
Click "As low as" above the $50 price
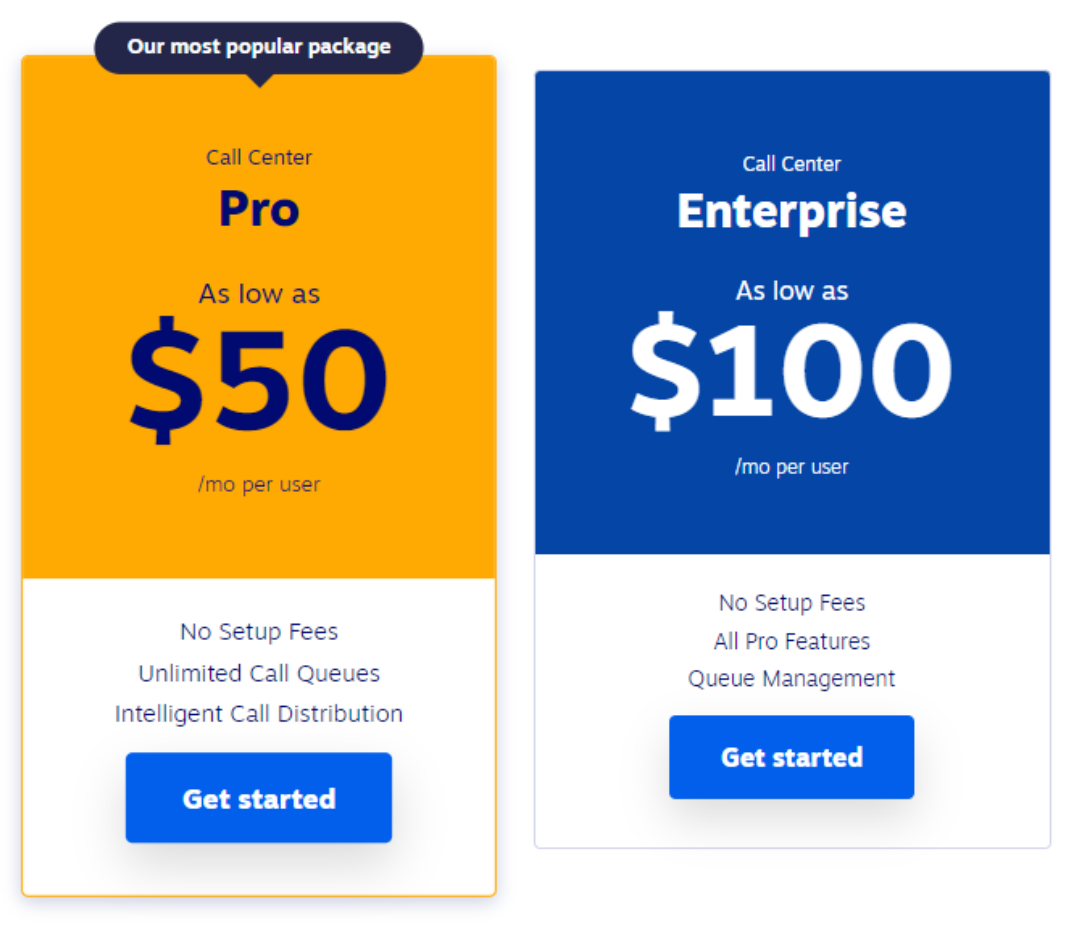tap(259, 294)
